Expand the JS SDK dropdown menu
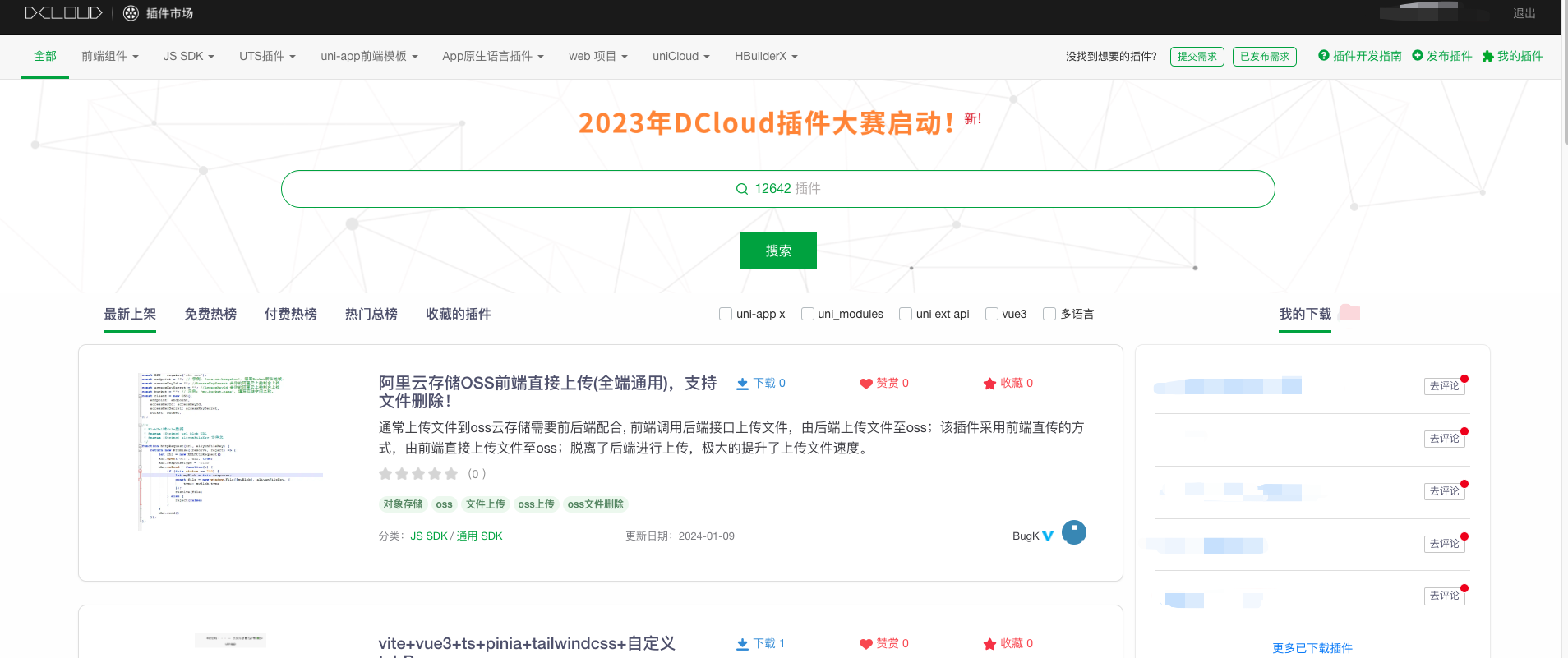Image resolution: width=1568 pixels, height=658 pixels. click(x=189, y=56)
